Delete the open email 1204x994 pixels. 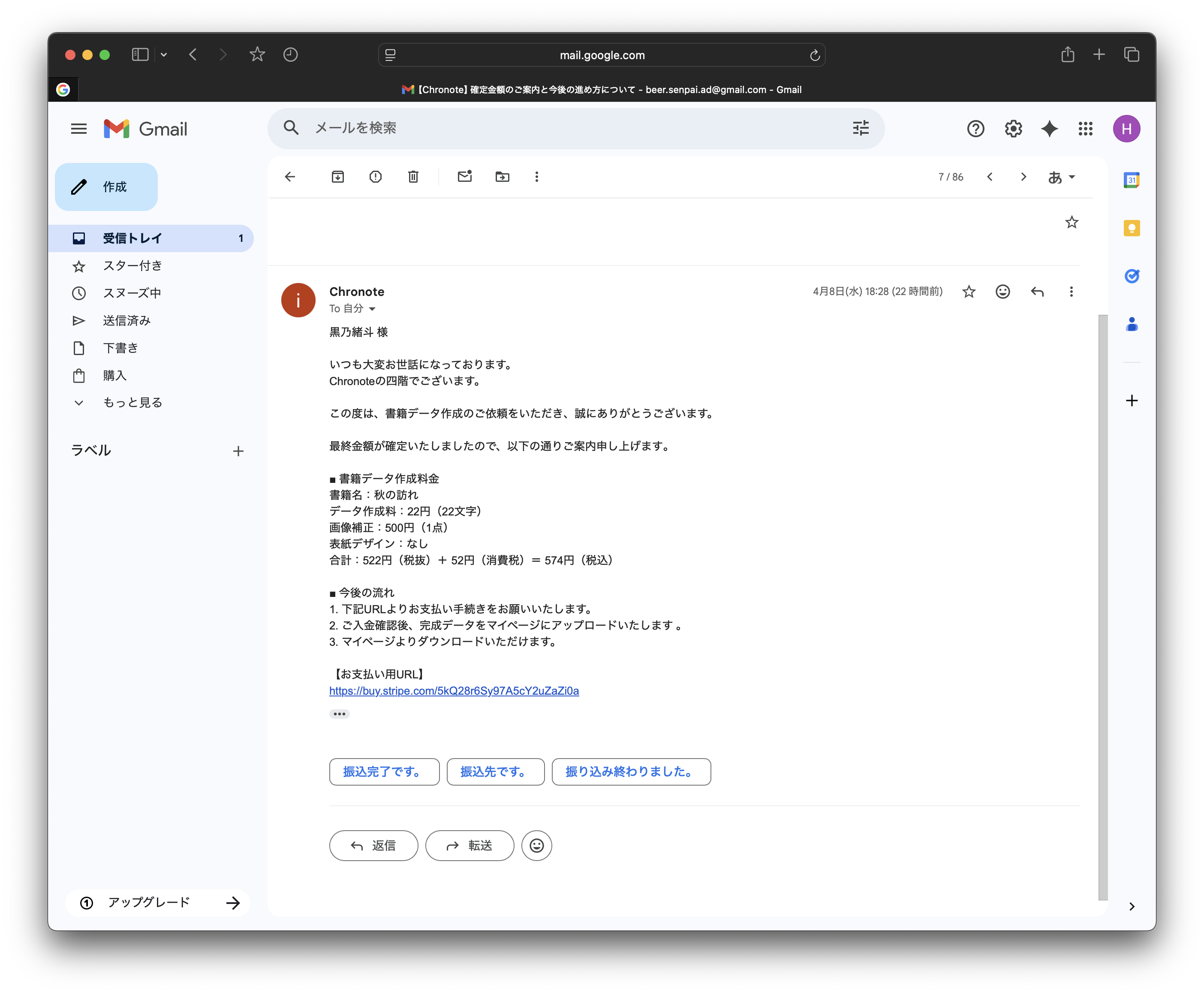pyautogui.click(x=413, y=177)
